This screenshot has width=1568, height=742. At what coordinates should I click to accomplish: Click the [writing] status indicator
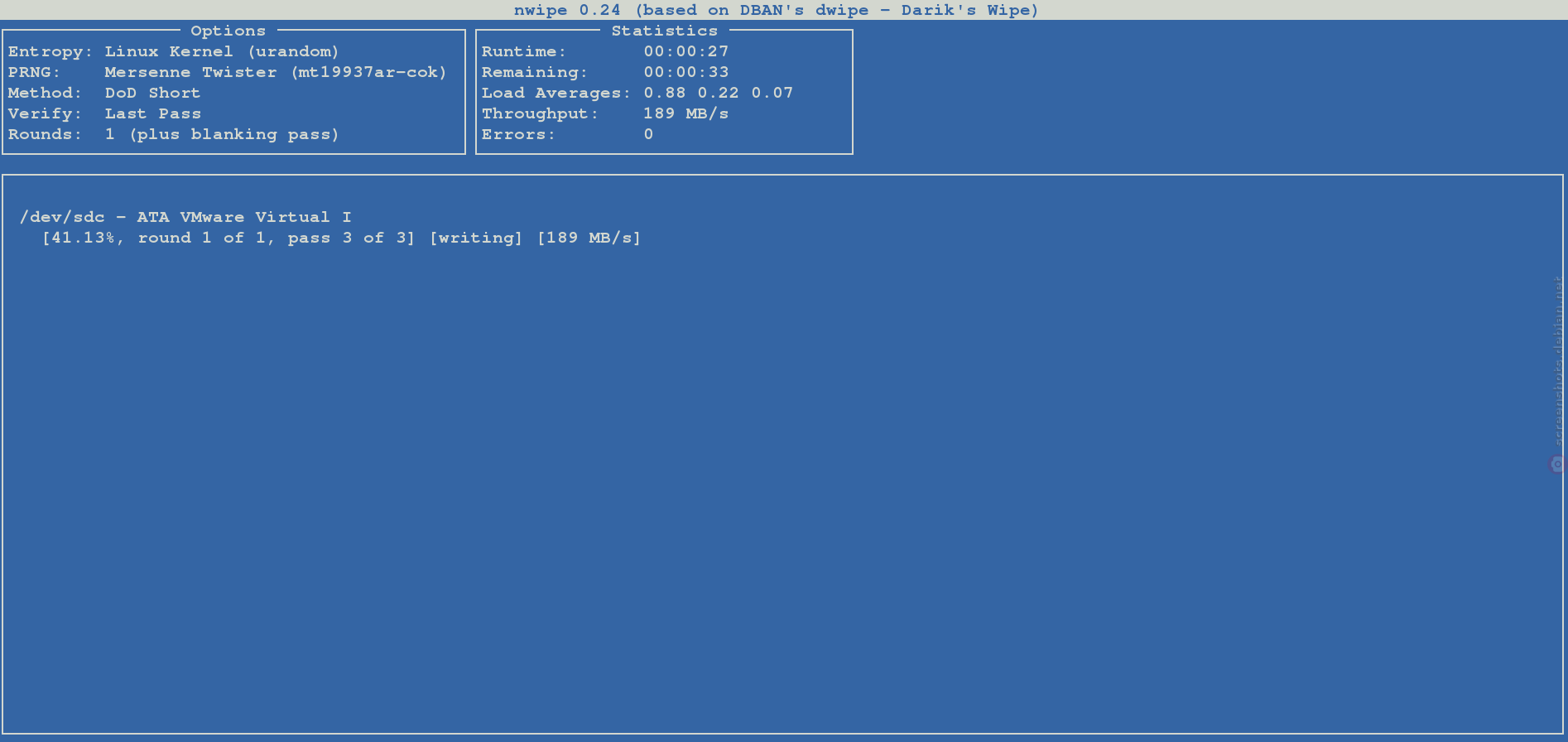click(476, 238)
